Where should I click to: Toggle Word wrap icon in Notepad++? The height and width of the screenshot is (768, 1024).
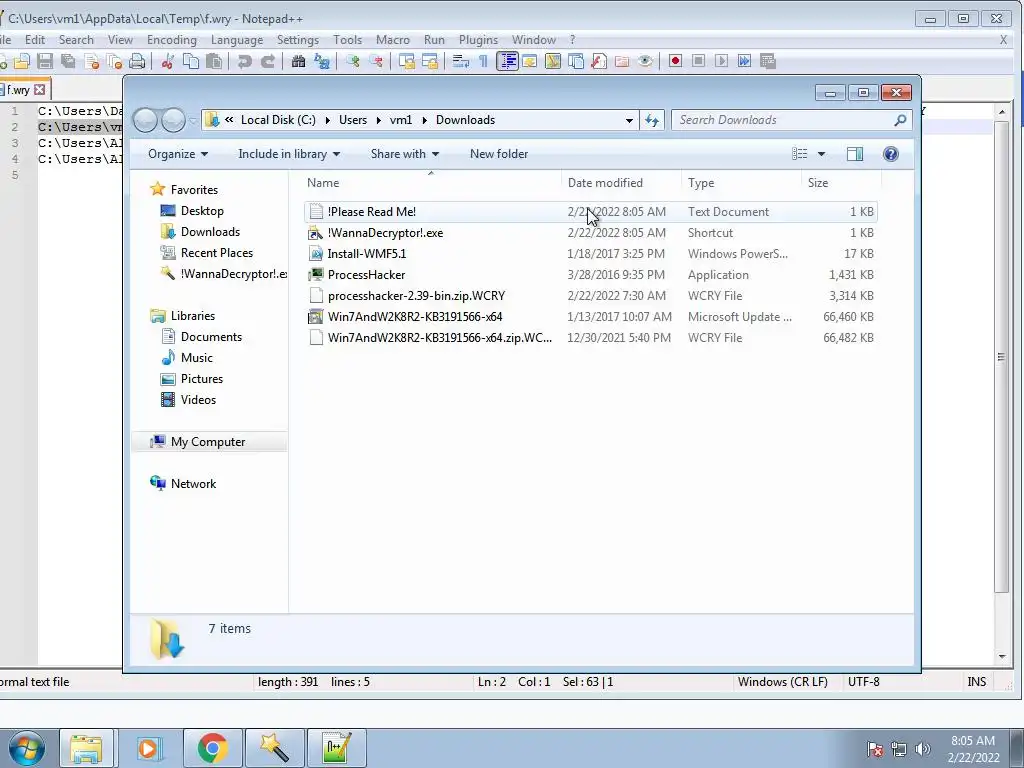[460, 61]
